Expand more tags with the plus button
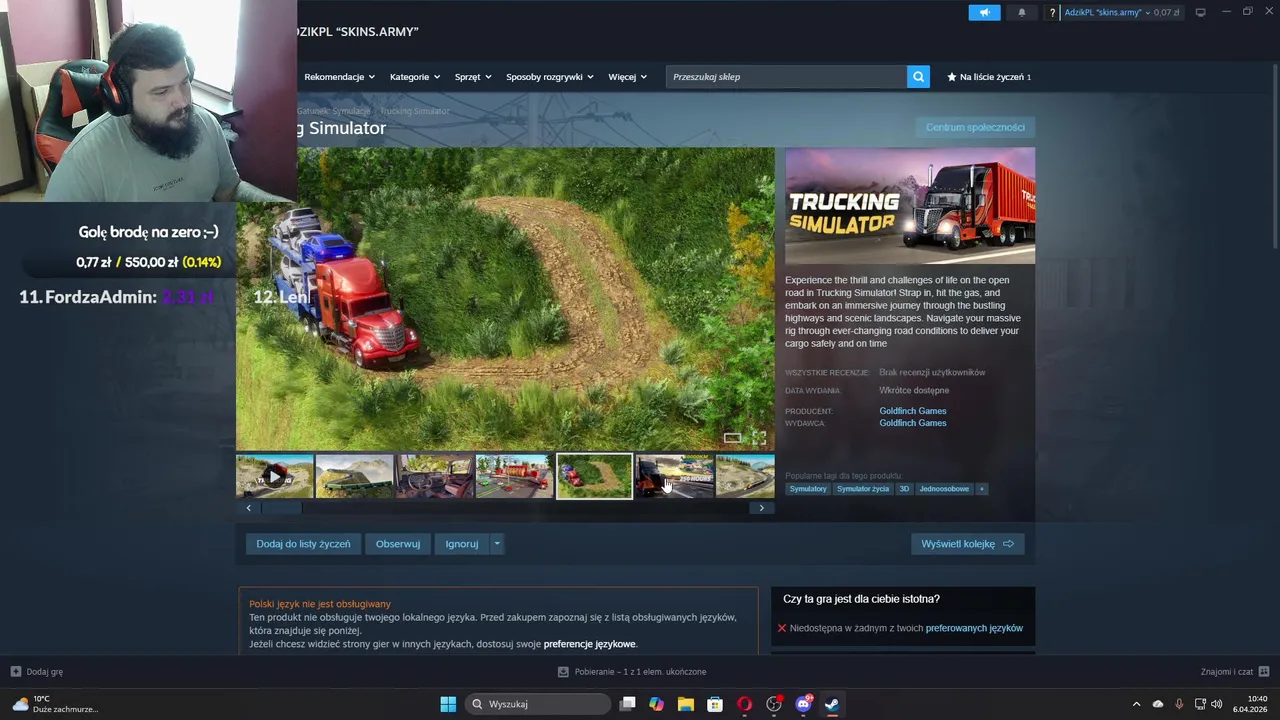 pyautogui.click(x=981, y=489)
